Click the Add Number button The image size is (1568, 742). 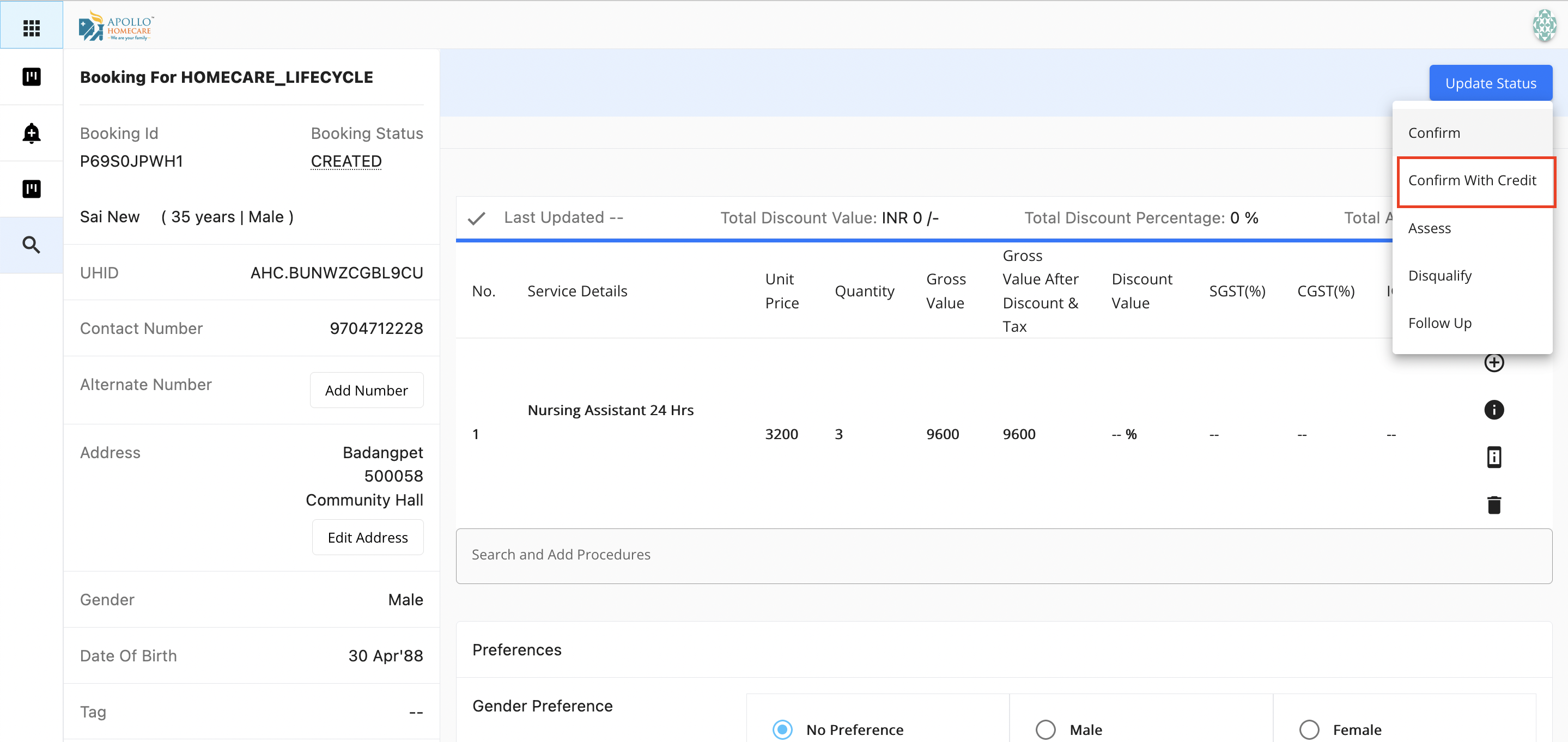366,391
